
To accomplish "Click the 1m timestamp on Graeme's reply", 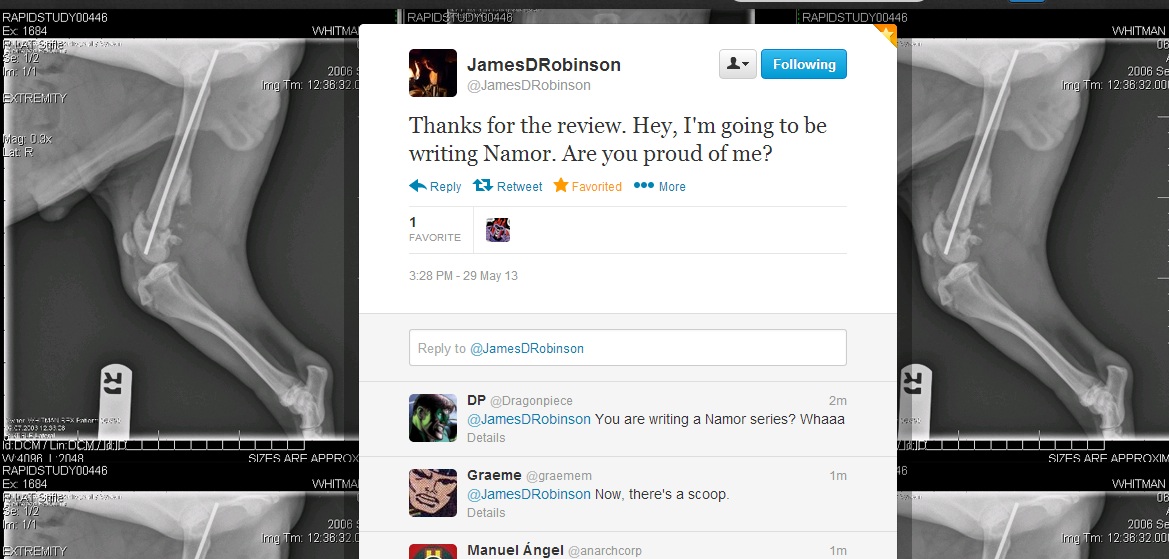I will (838, 476).
